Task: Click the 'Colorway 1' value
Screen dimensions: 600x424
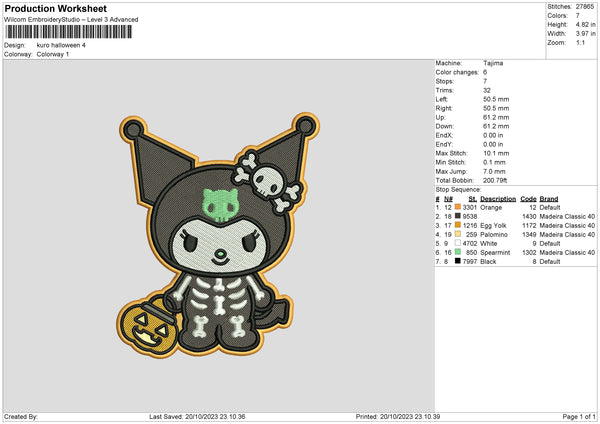Action: [x=53, y=54]
